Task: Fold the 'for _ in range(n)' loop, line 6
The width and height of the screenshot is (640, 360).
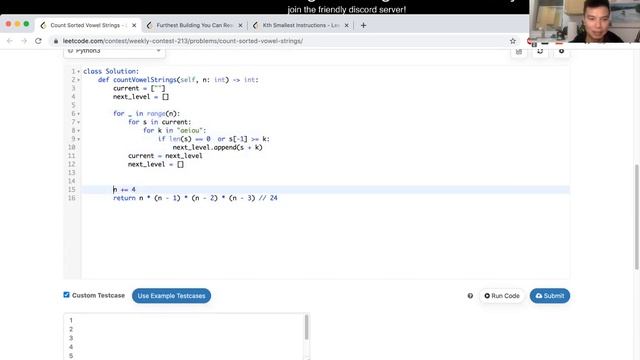Action: (78, 114)
